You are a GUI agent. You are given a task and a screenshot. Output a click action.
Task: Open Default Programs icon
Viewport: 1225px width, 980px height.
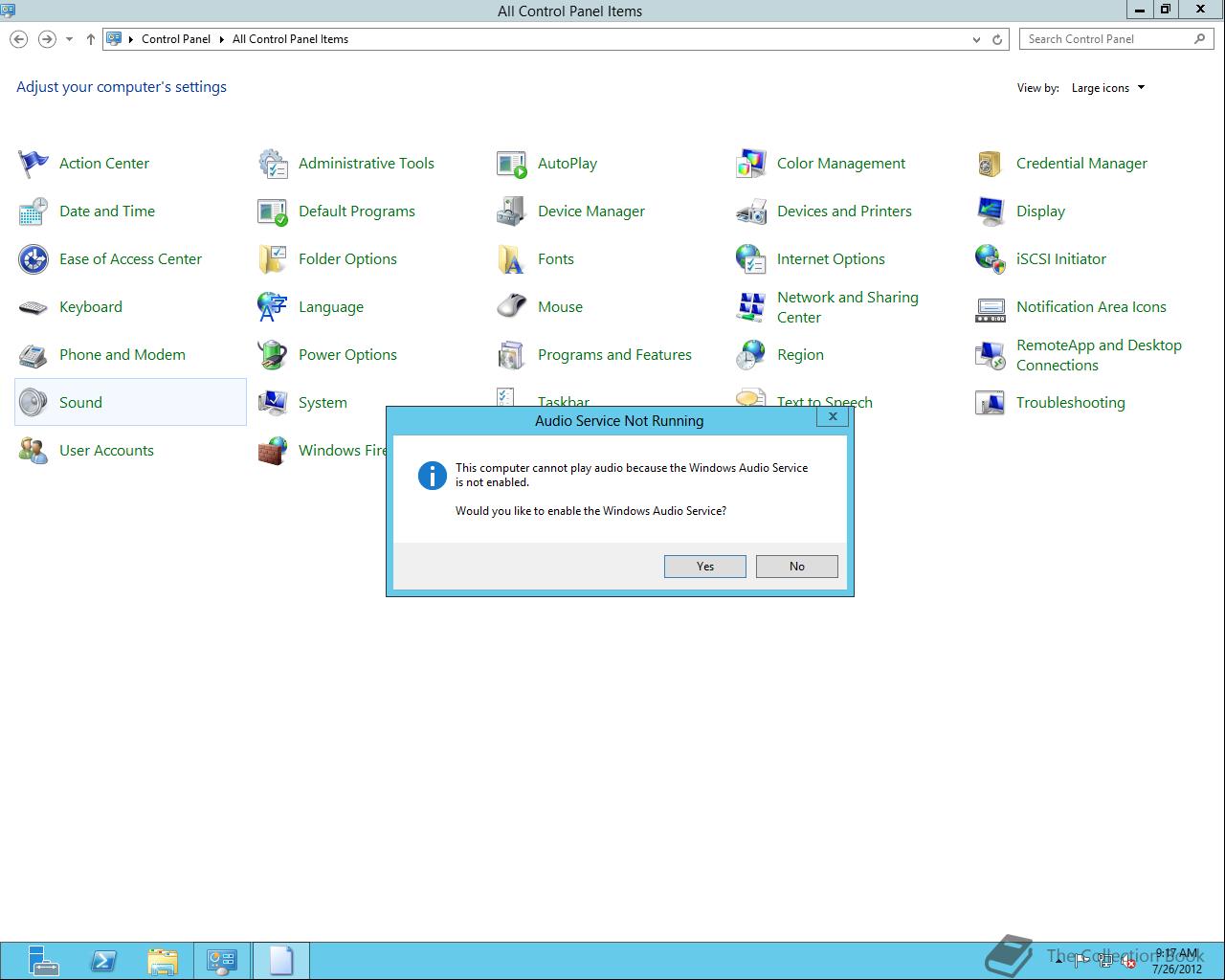(x=273, y=212)
